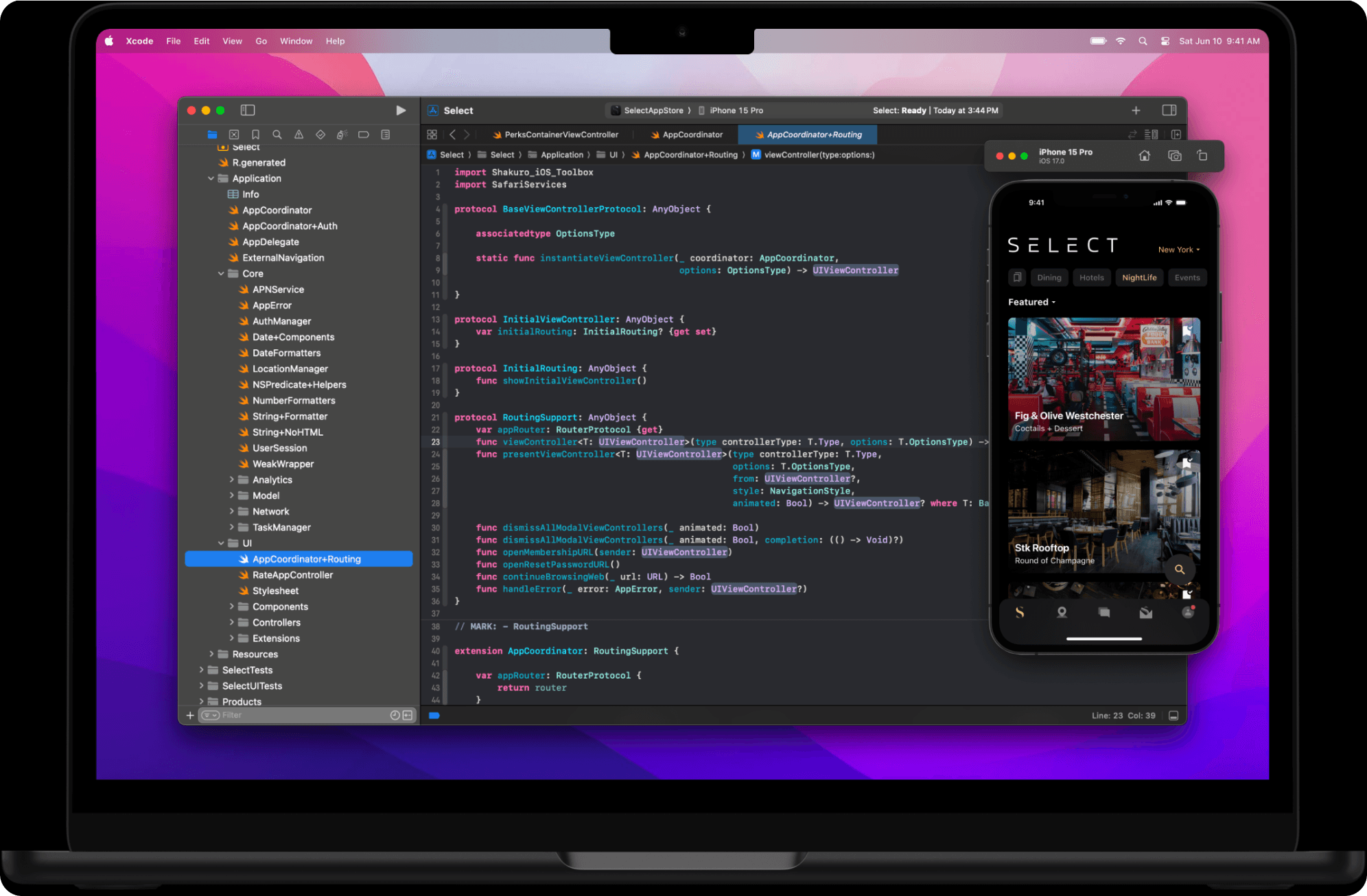The height and width of the screenshot is (896, 1367).
Task: Expand the Network folder
Action: [231, 511]
